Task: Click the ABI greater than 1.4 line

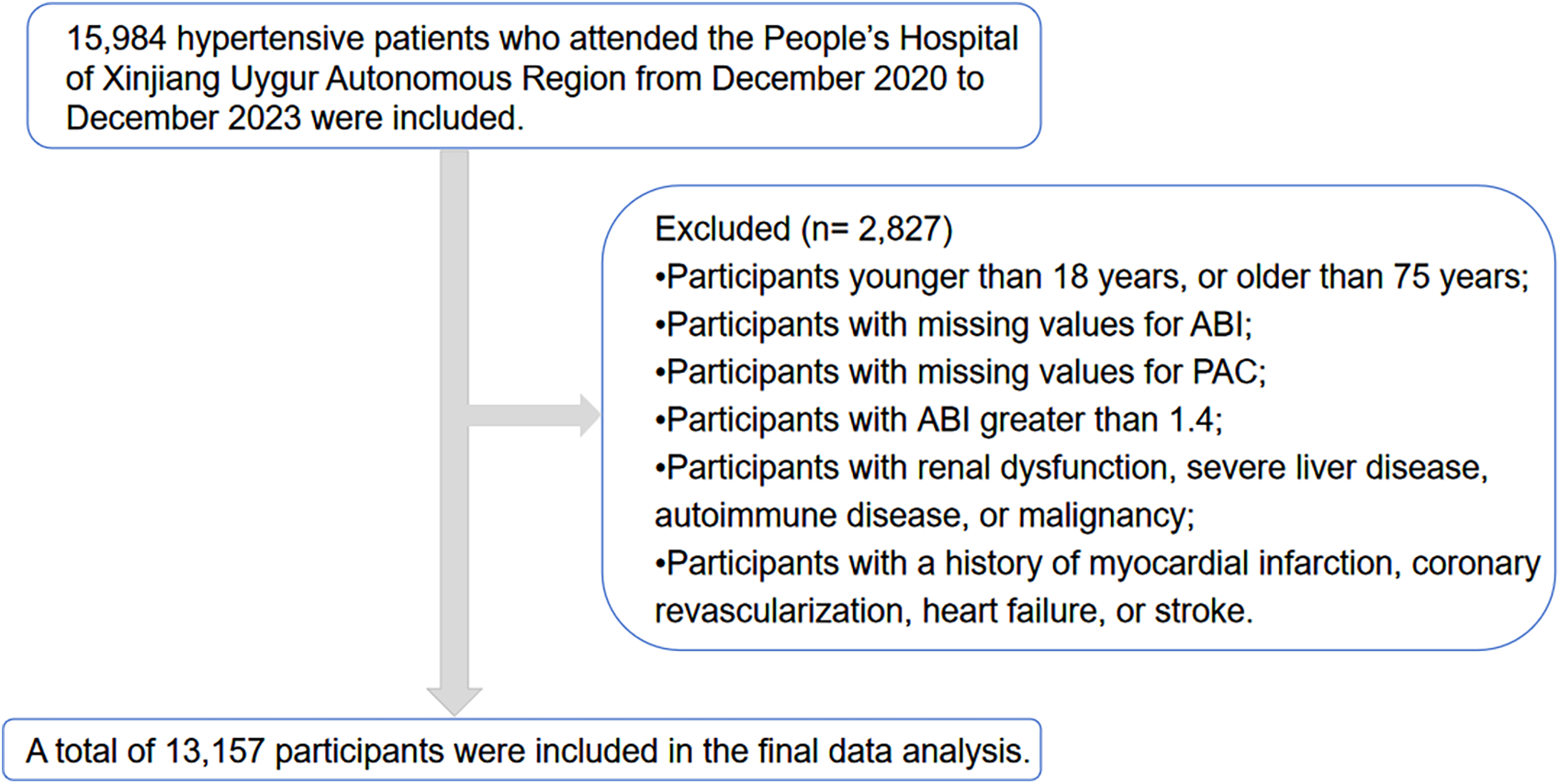Action: (x=938, y=420)
